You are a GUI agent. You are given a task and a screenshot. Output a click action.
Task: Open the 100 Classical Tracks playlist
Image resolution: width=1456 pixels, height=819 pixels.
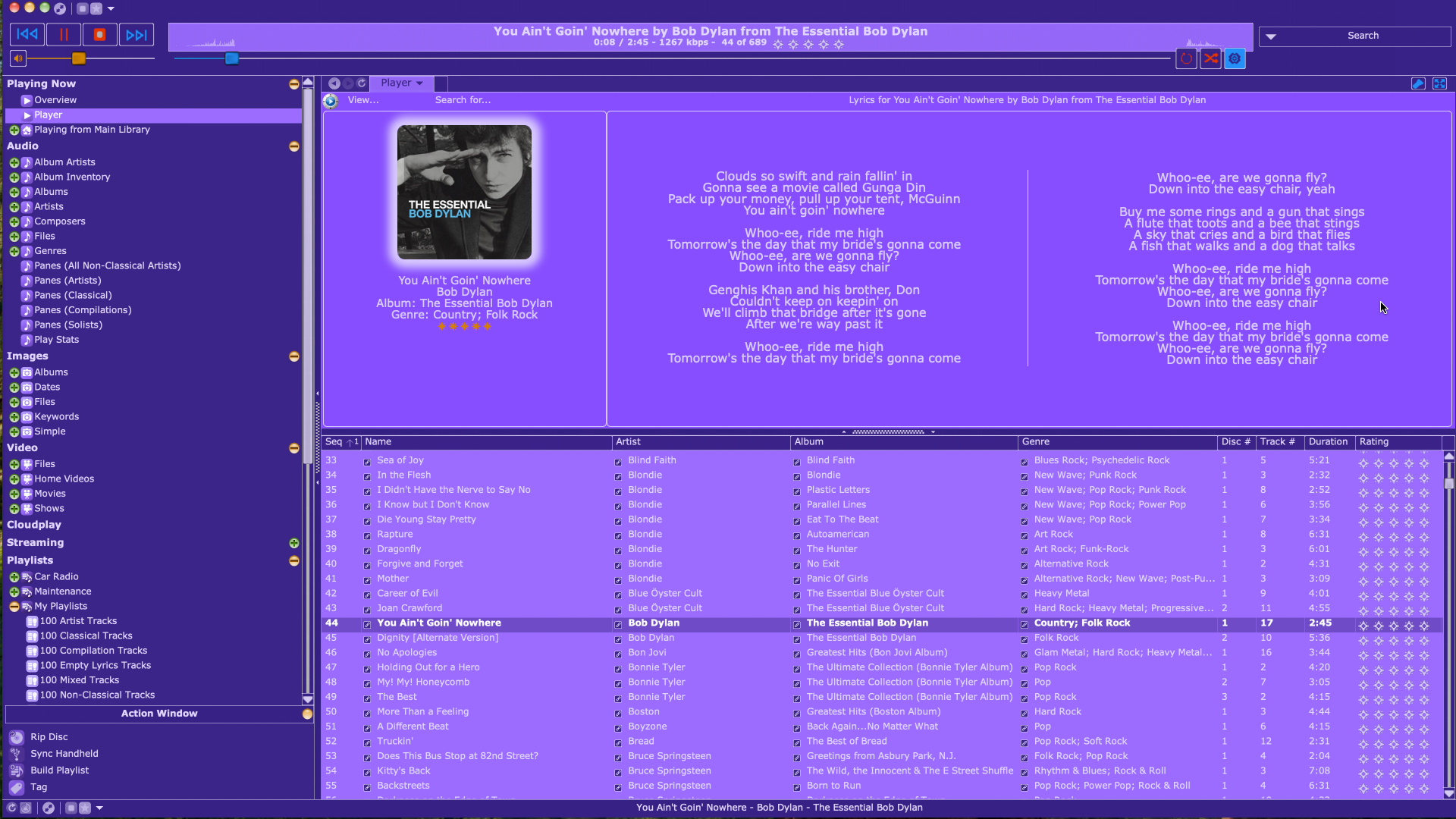[86, 636]
